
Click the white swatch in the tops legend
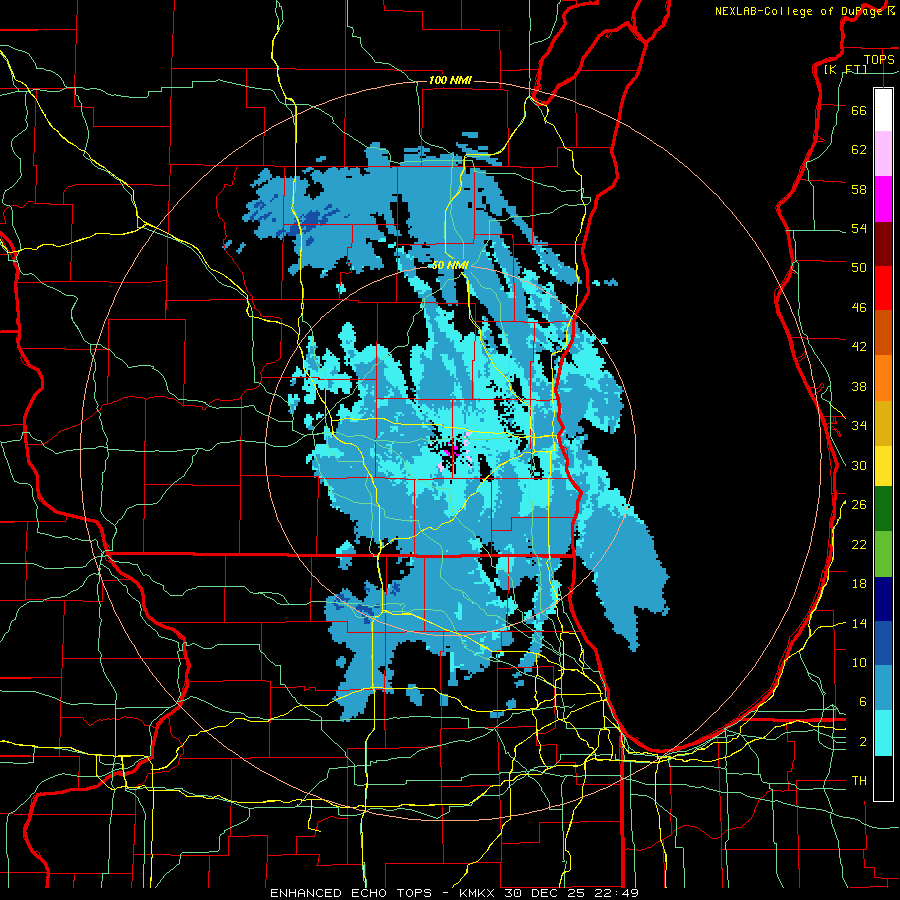pos(883,110)
